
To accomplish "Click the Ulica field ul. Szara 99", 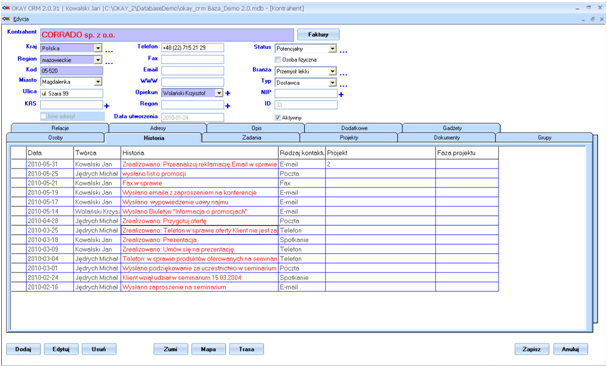I will click(x=72, y=93).
